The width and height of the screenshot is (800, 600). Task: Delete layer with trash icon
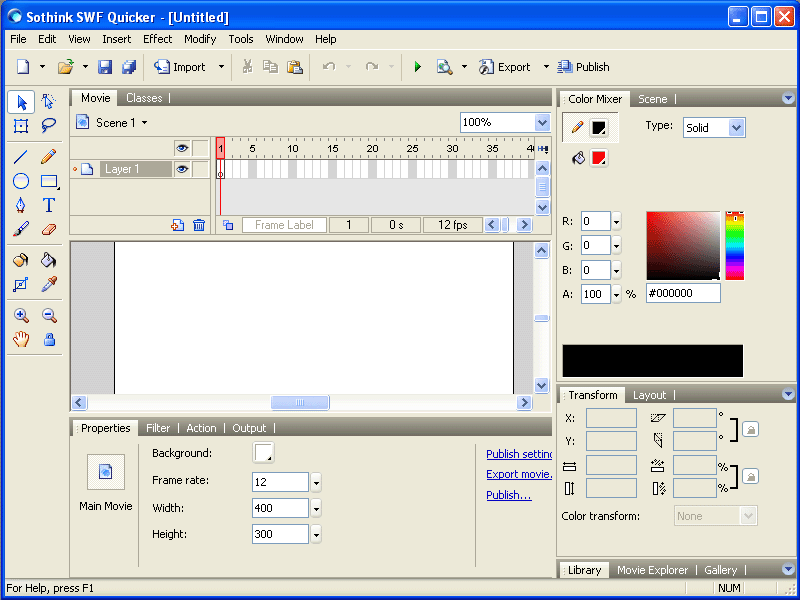199,225
